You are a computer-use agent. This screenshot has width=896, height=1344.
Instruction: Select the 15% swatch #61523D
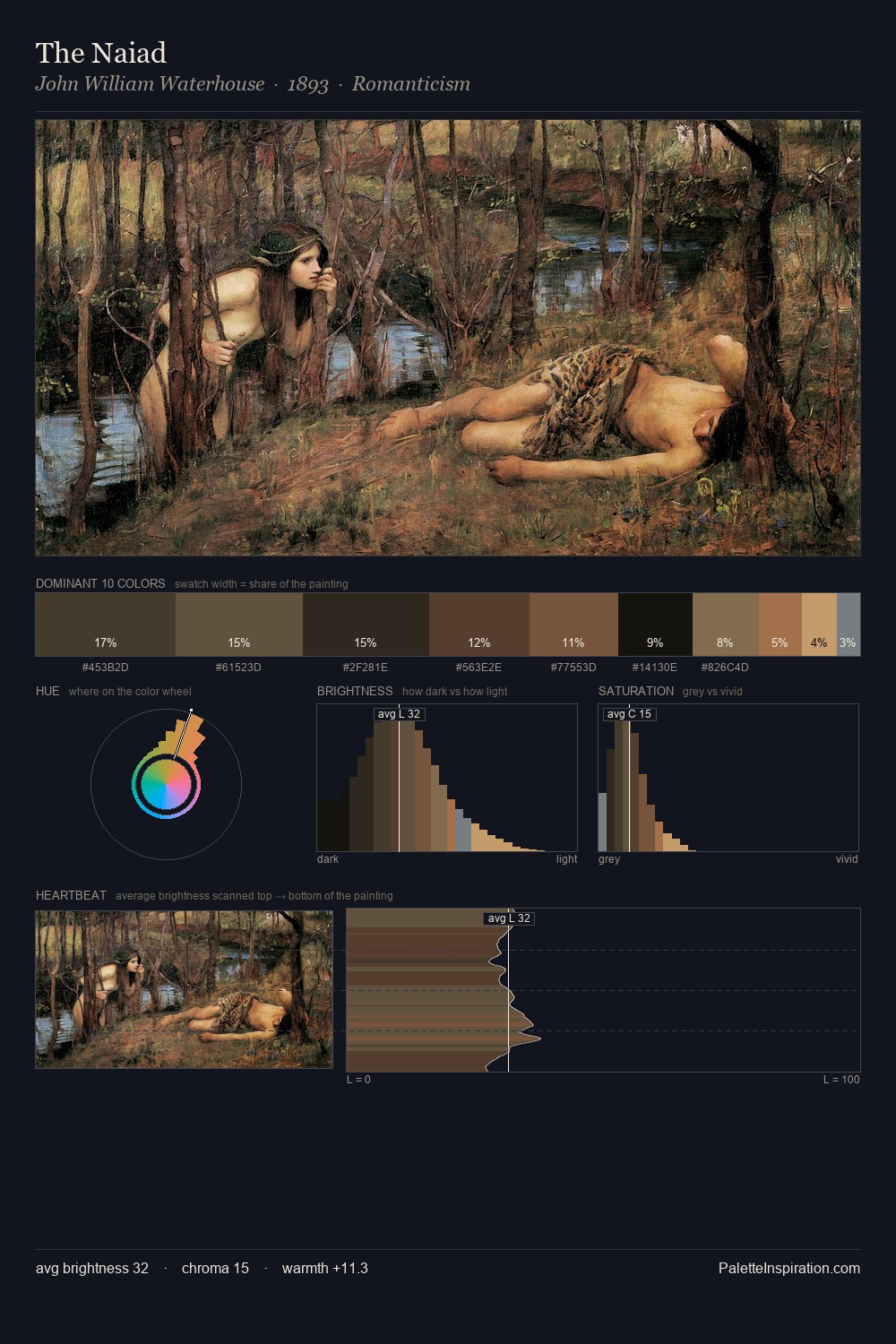(x=239, y=625)
